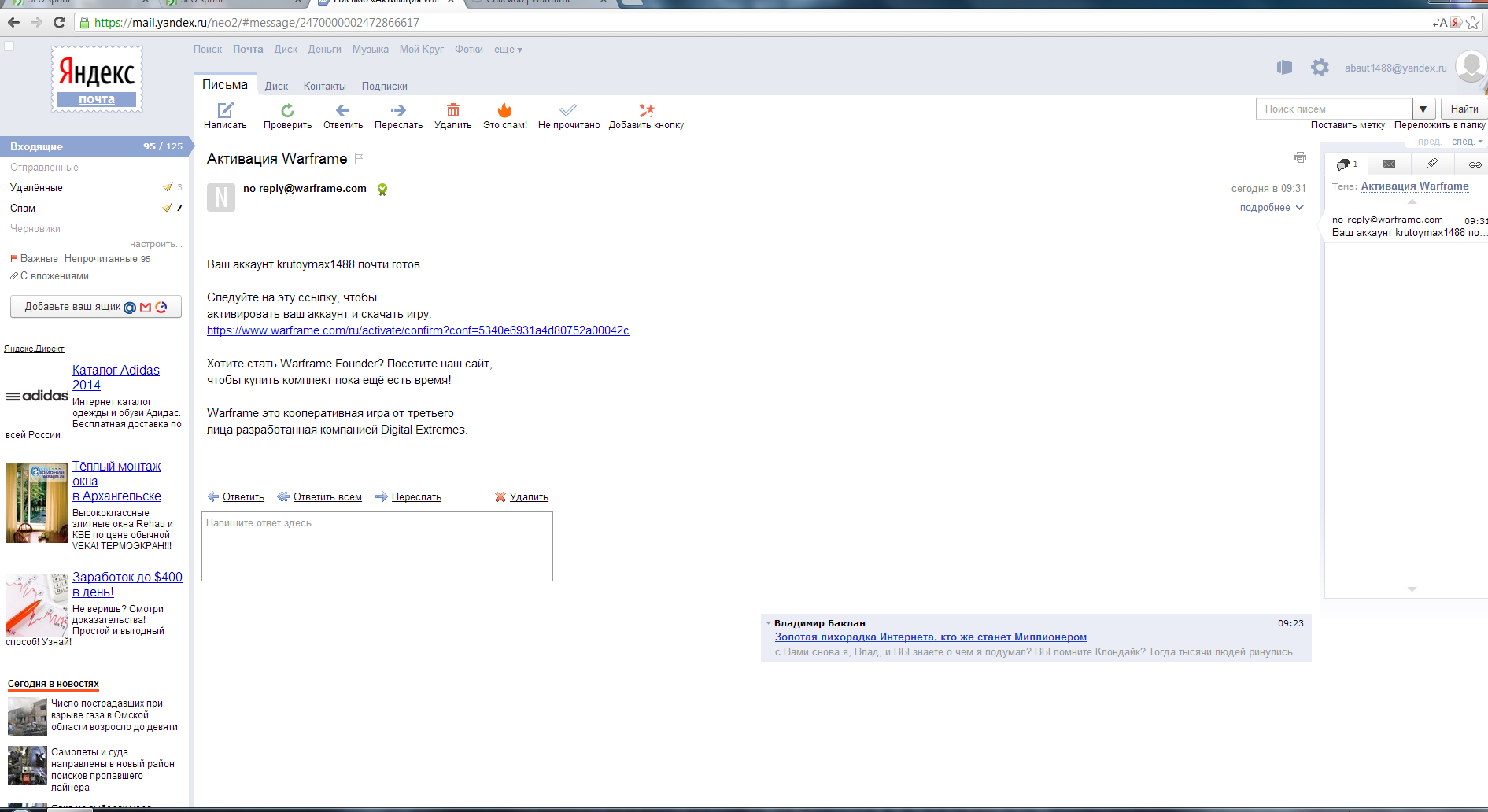Open Золотая лихорадка Интернета message link
The height and width of the screenshot is (812, 1488).
tap(931, 637)
